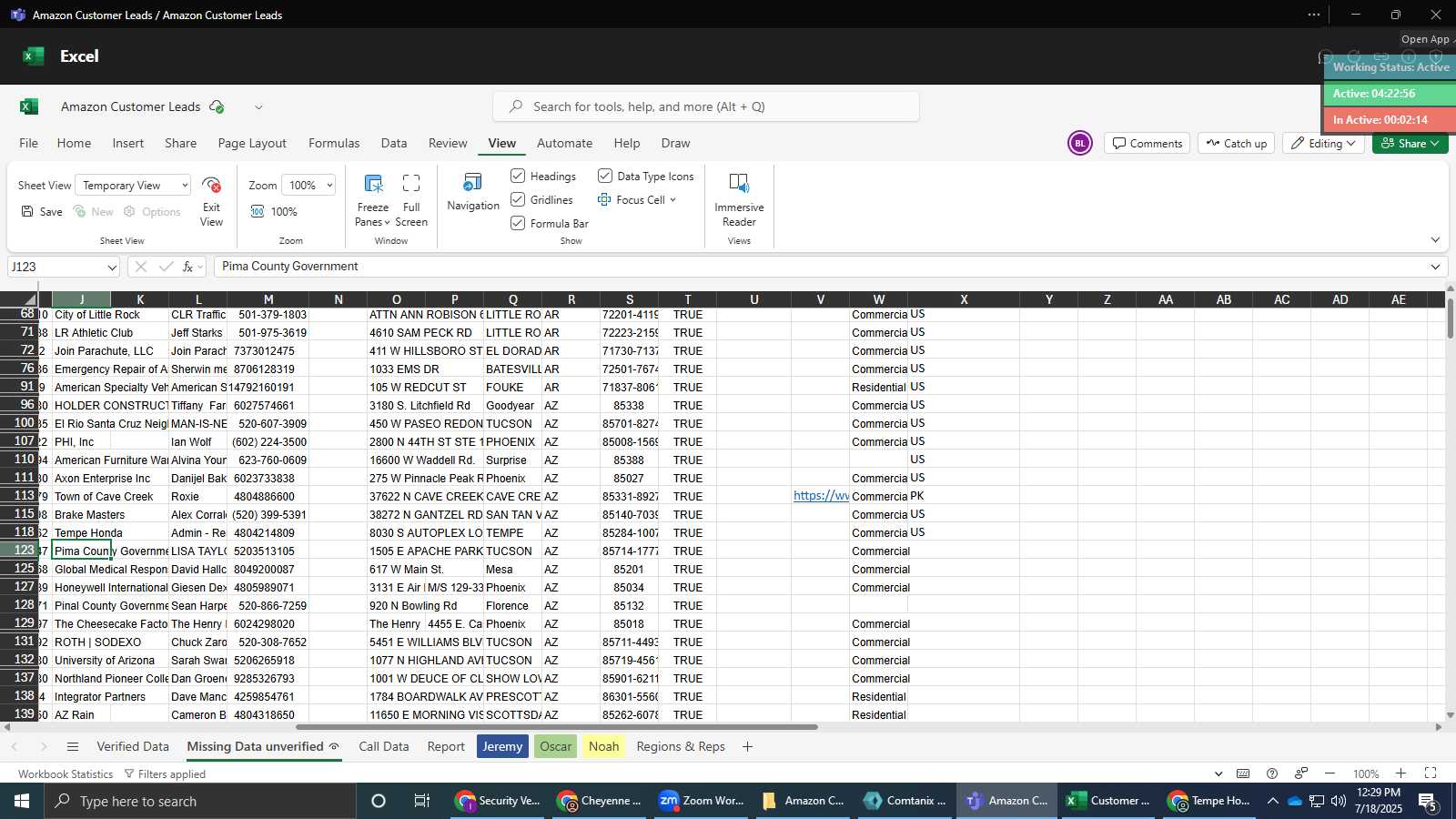Click the status bar feedback icon

pos(1301,773)
